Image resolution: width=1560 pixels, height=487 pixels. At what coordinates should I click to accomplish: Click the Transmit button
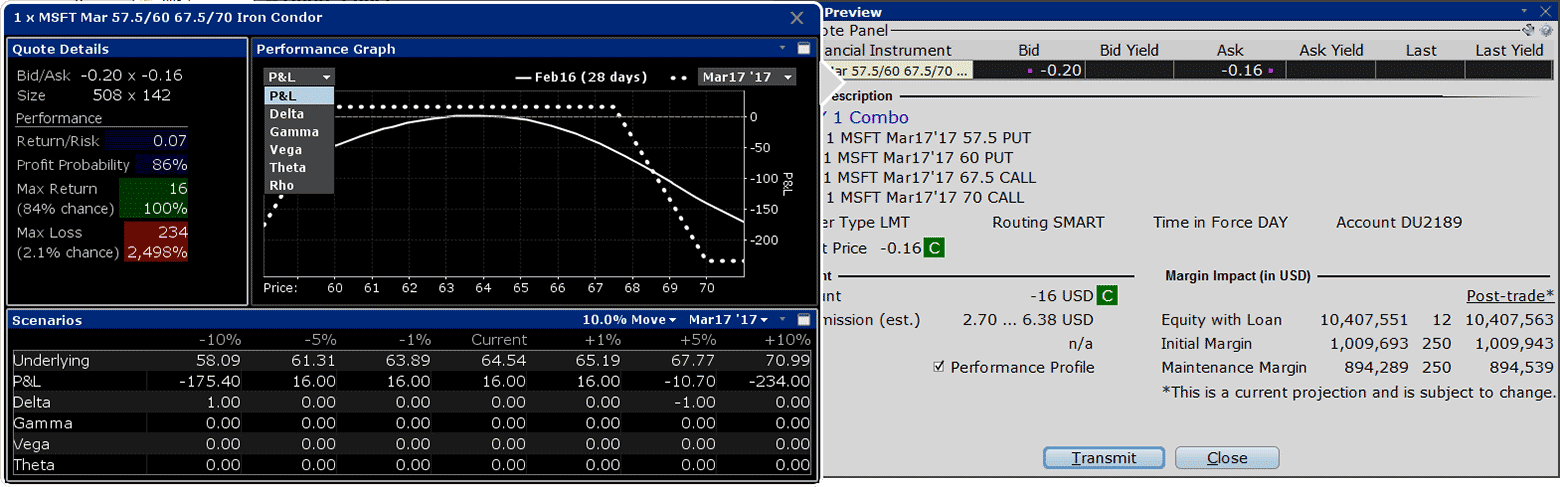point(1104,458)
